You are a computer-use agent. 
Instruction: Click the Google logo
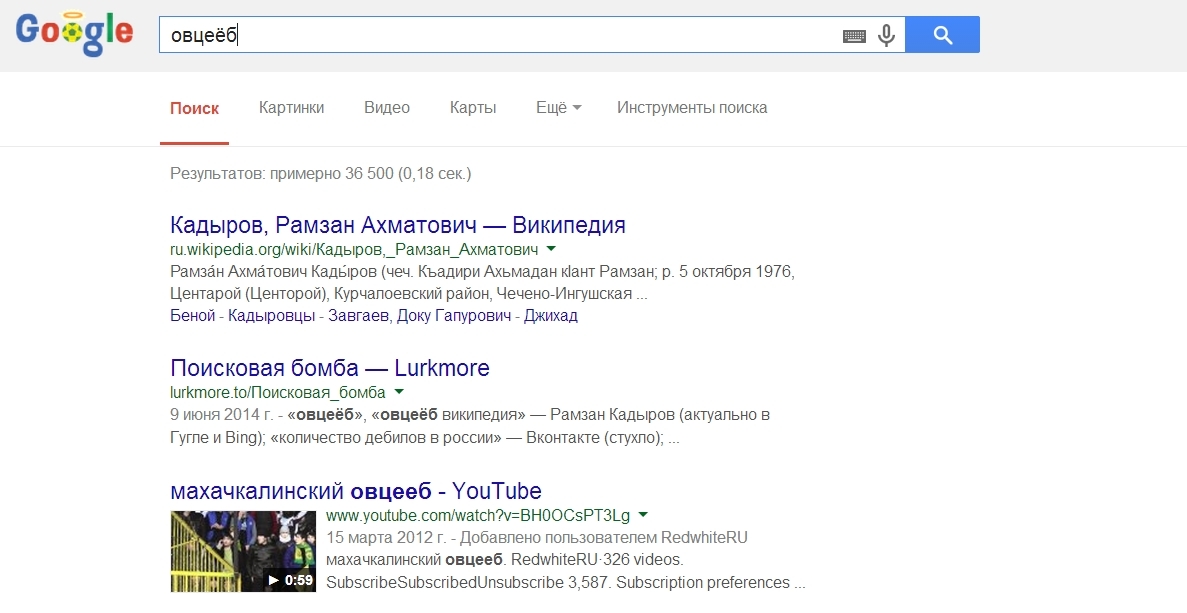[x=74, y=34]
